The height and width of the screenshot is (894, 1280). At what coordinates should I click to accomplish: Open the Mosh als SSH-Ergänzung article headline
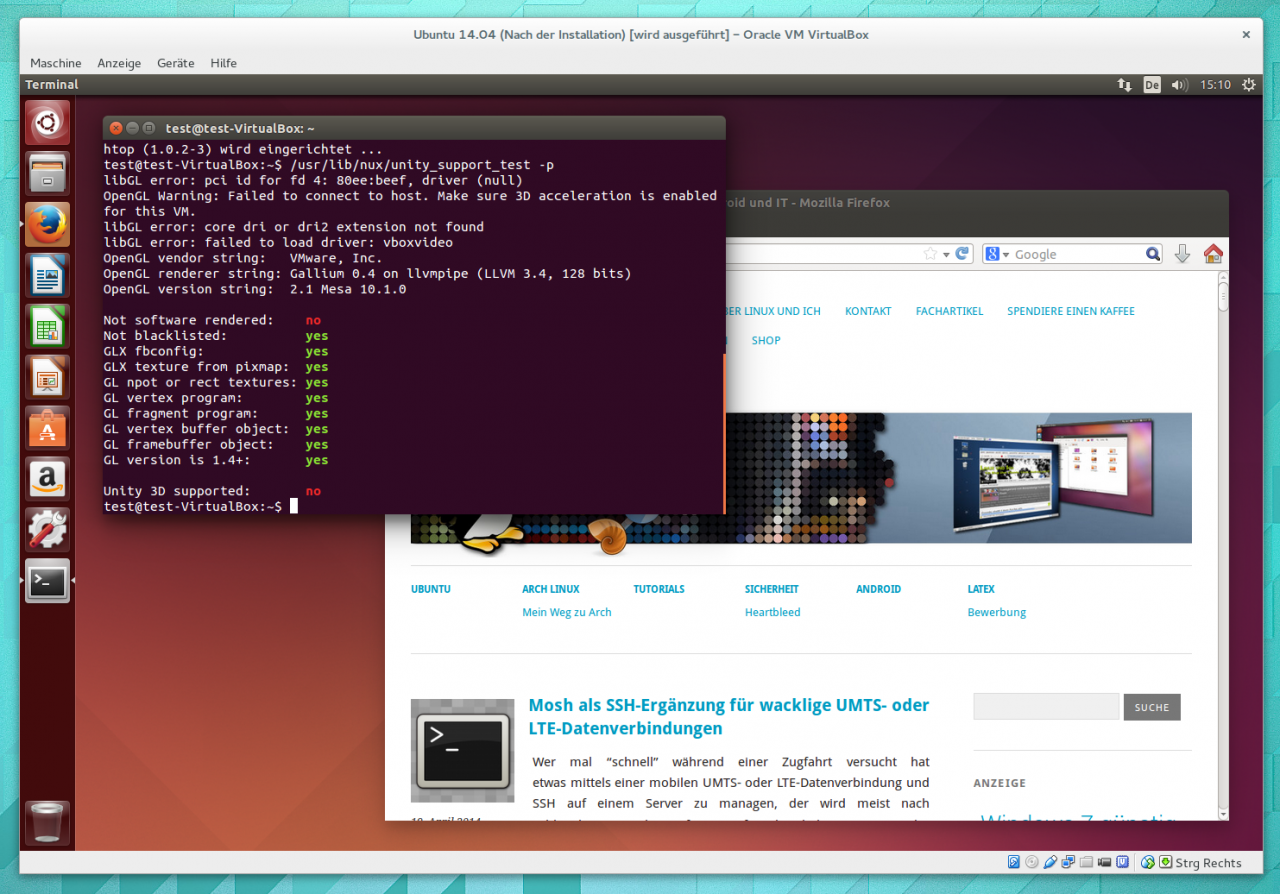pos(729,716)
